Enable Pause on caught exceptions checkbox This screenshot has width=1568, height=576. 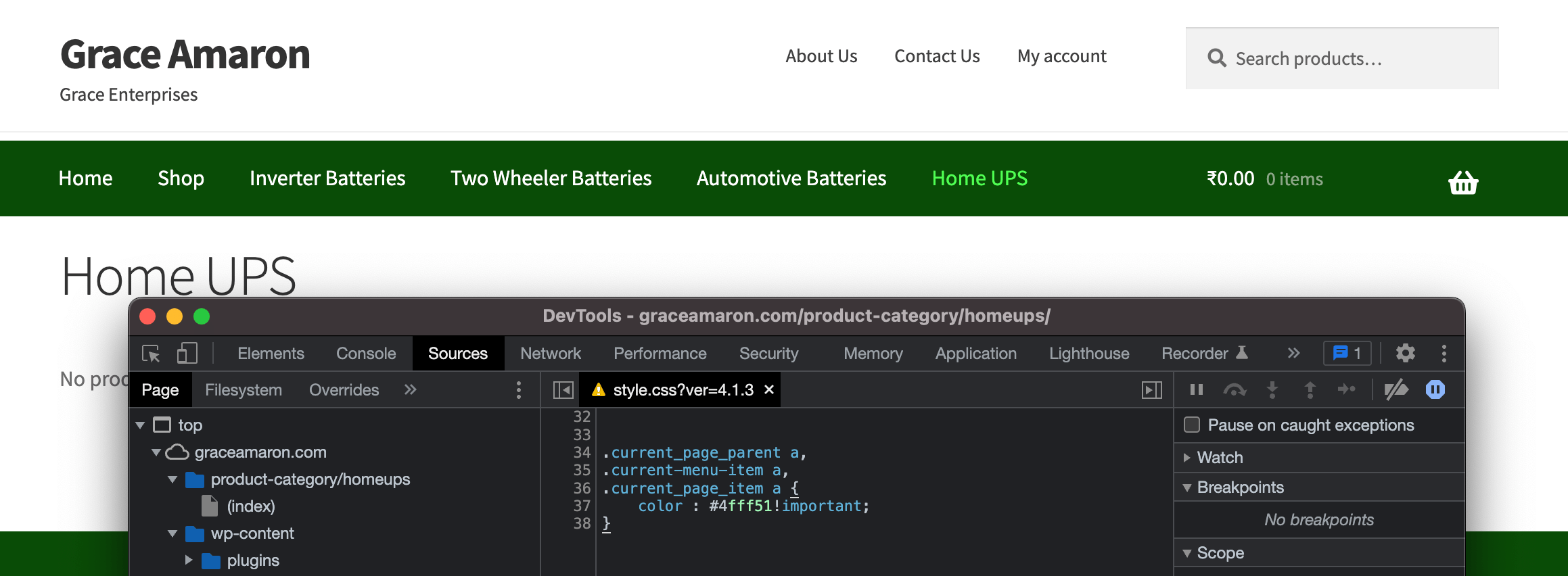(x=1192, y=425)
